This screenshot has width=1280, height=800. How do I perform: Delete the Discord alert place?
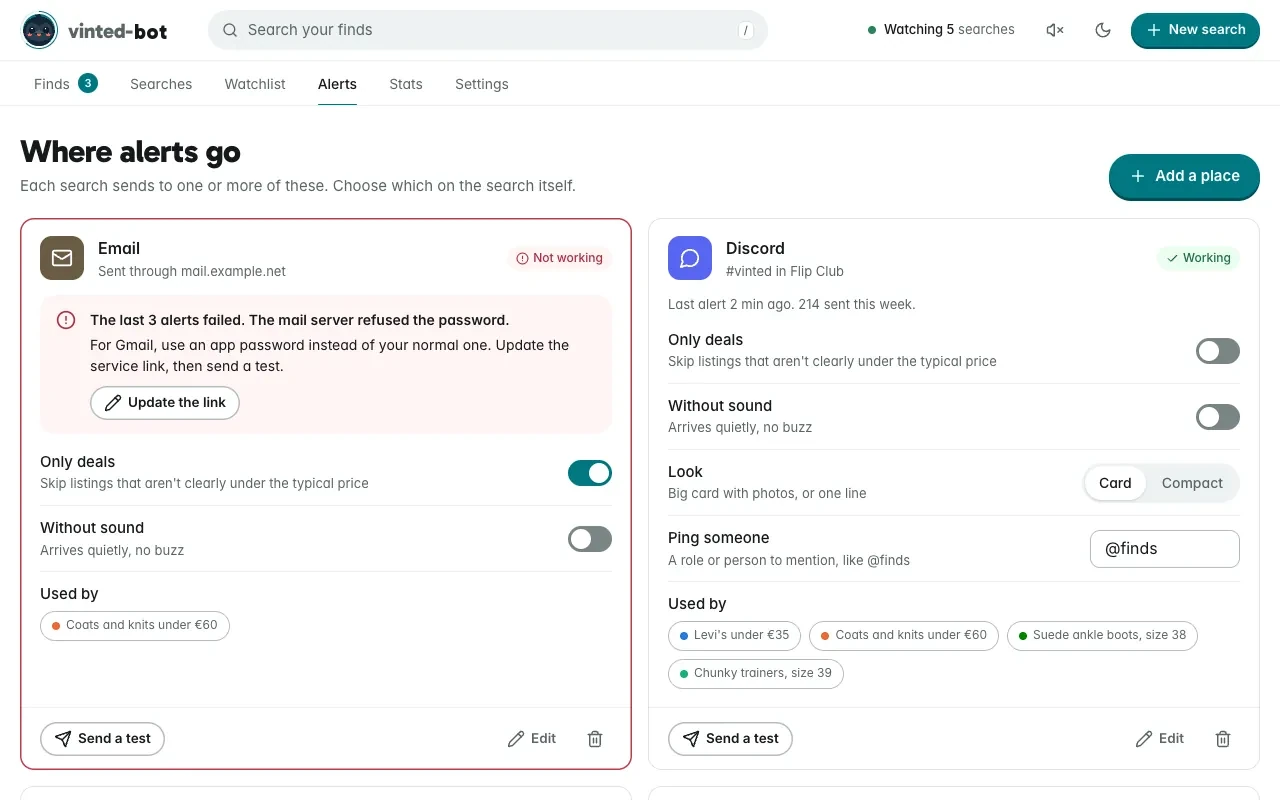(1223, 739)
